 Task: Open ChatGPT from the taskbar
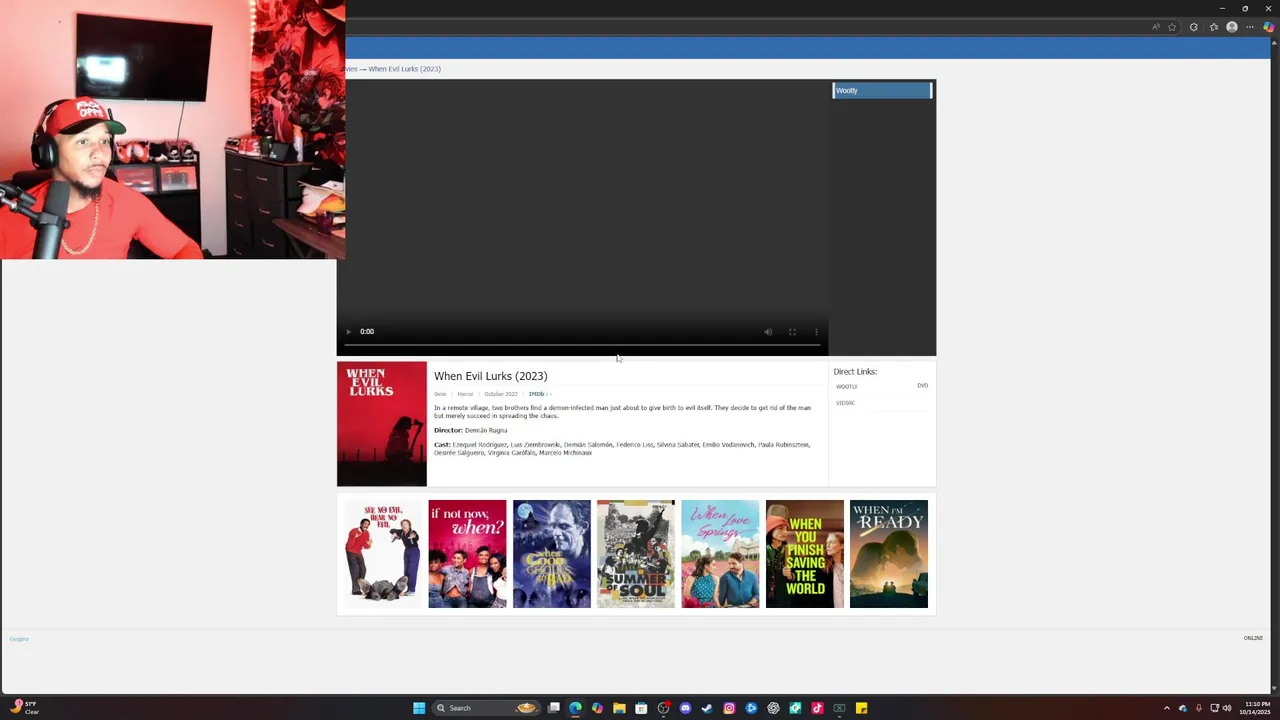point(773,708)
